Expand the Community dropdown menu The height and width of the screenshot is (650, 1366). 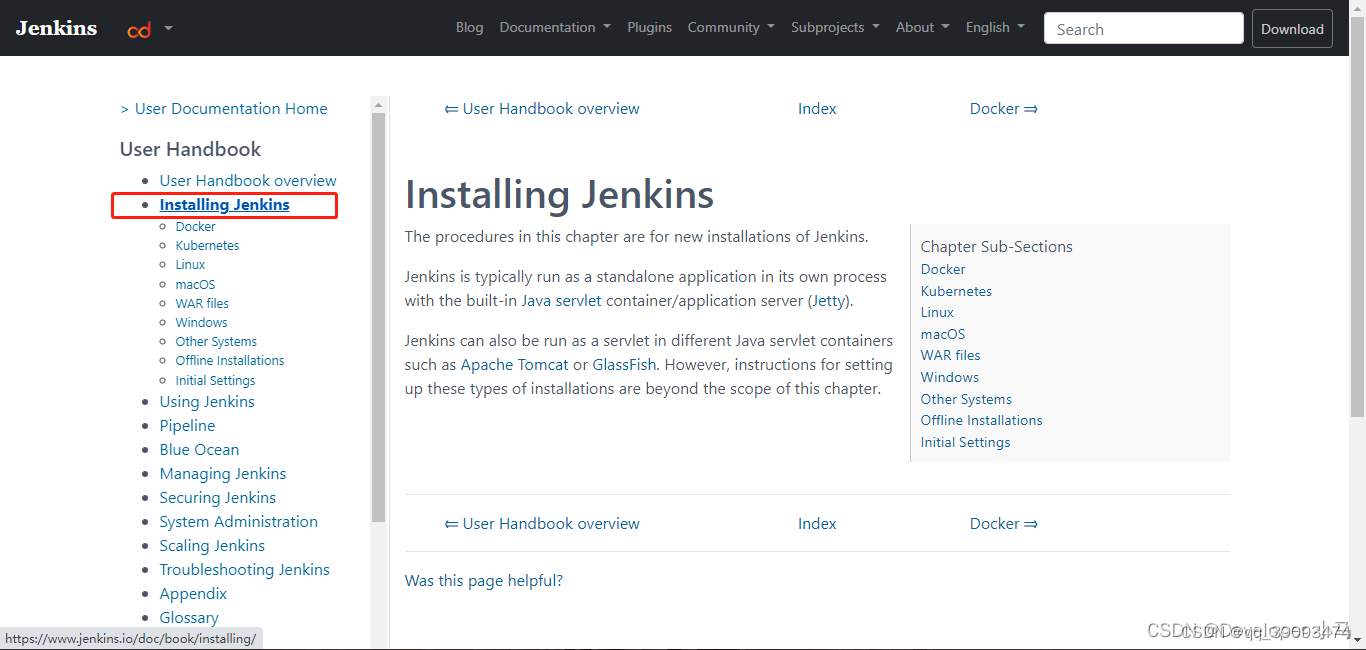click(x=731, y=27)
